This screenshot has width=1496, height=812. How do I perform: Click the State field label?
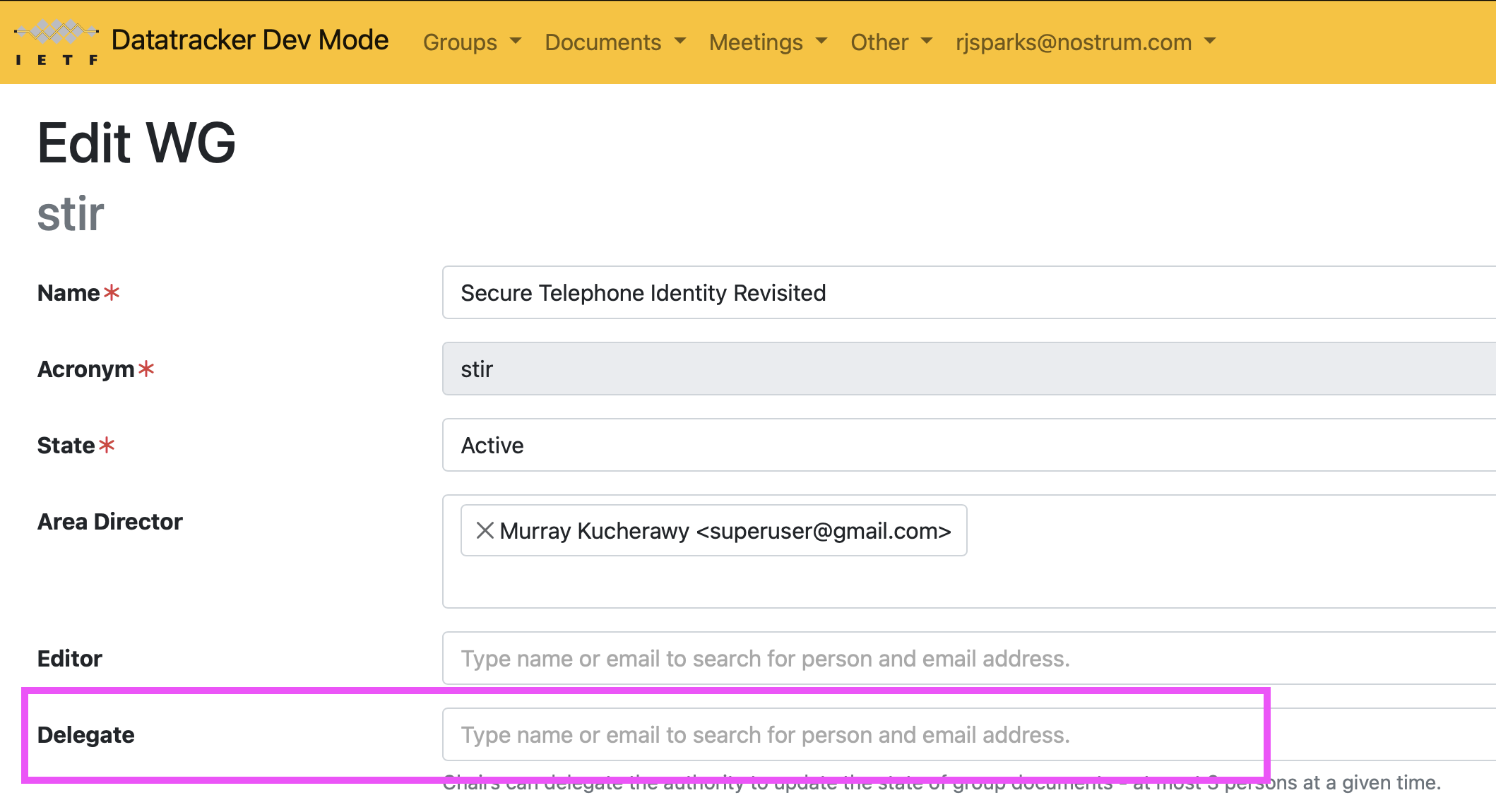point(66,446)
